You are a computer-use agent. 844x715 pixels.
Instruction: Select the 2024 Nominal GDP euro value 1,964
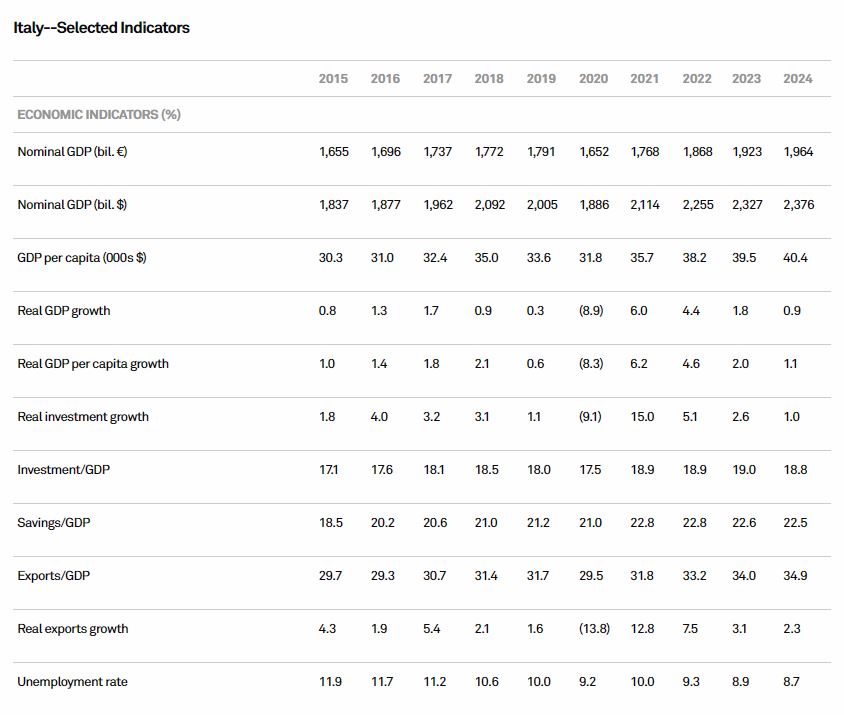798,152
